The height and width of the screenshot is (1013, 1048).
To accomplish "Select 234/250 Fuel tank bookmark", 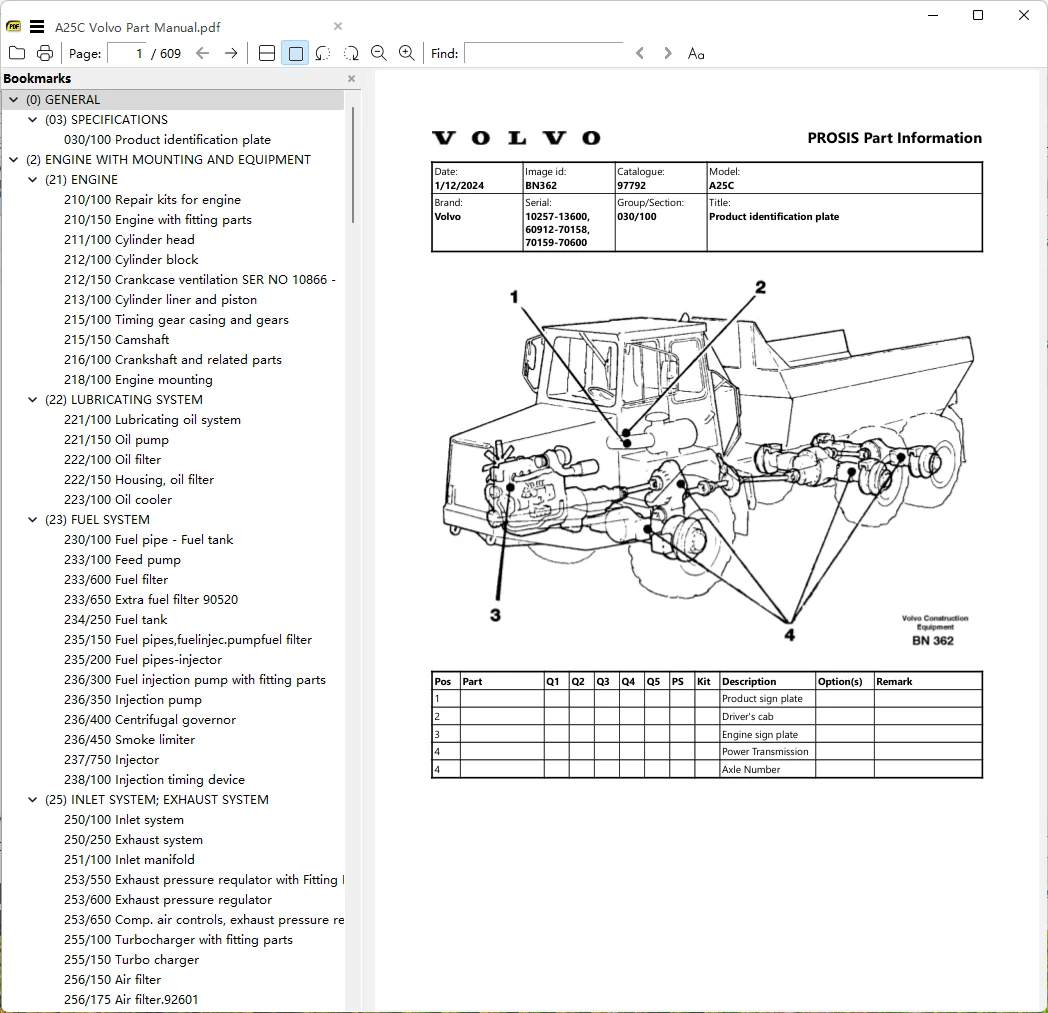I will point(116,619).
